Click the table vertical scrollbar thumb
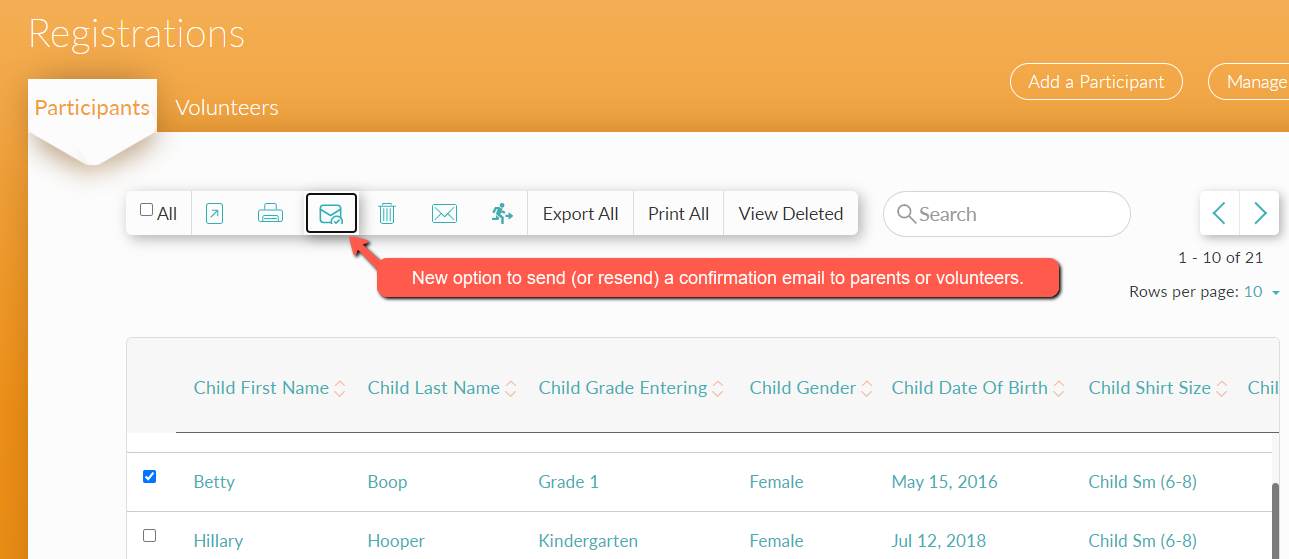The image size is (1289, 559). [x=1275, y=520]
